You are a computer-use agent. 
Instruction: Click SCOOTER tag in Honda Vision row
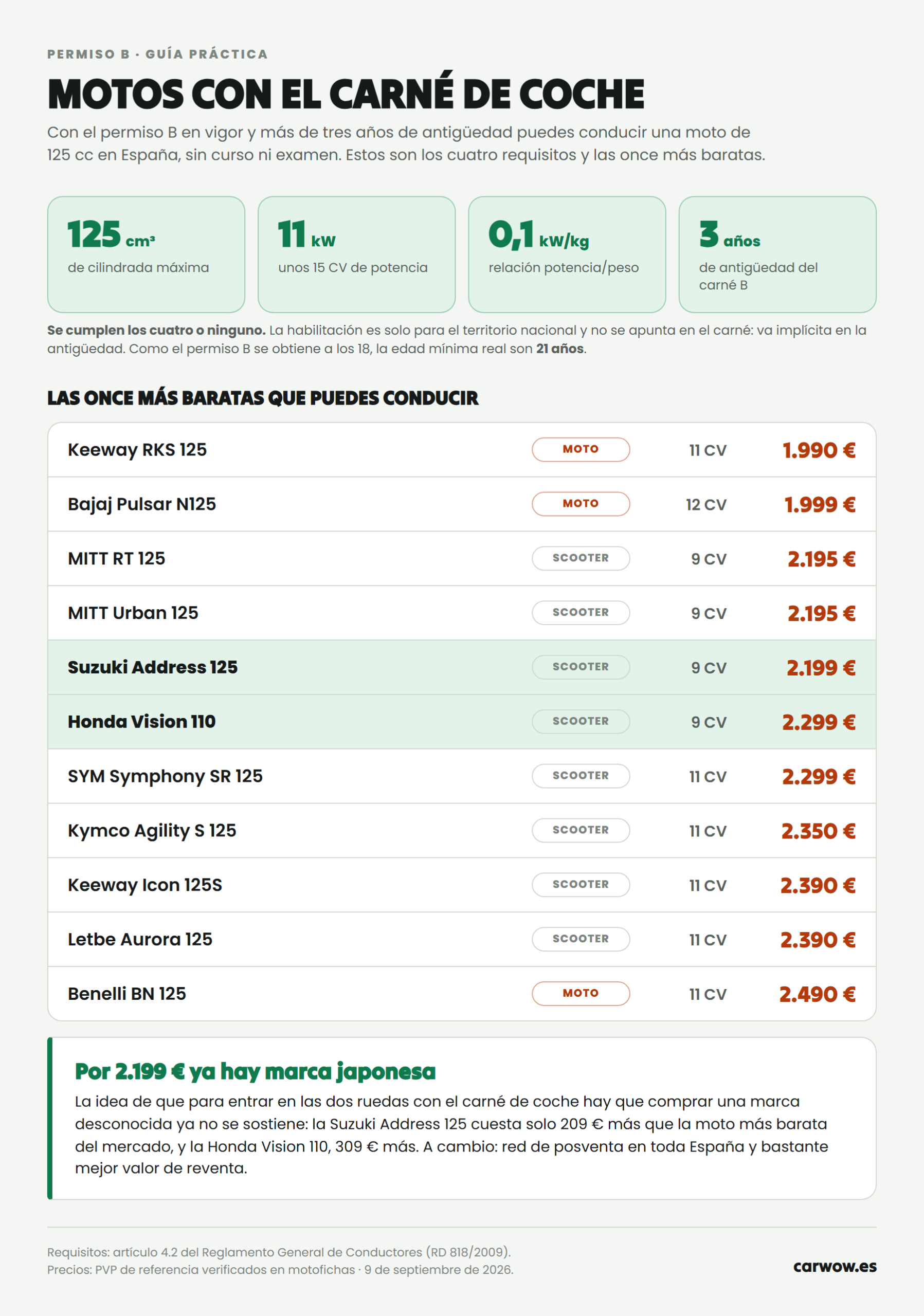(581, 722)
